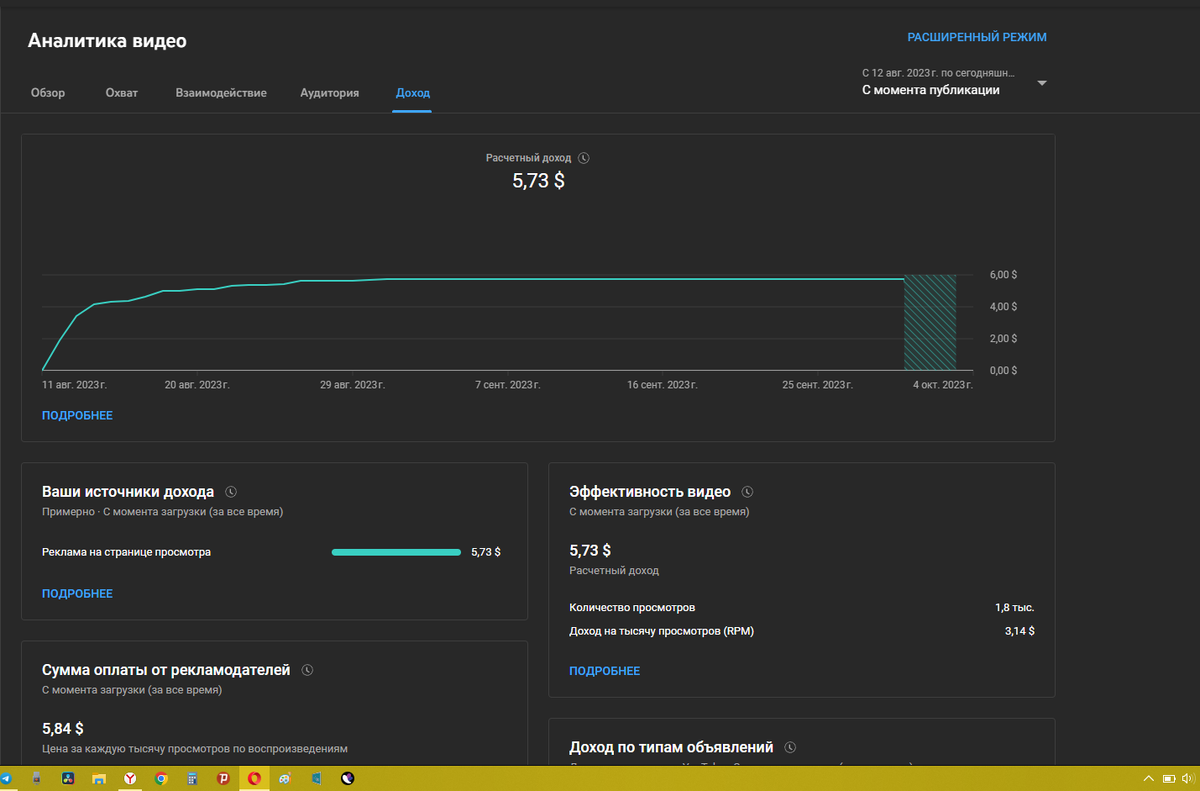The image size is (1200, 791).
Task: Click the Количество просмотров label
Action: 632,608
